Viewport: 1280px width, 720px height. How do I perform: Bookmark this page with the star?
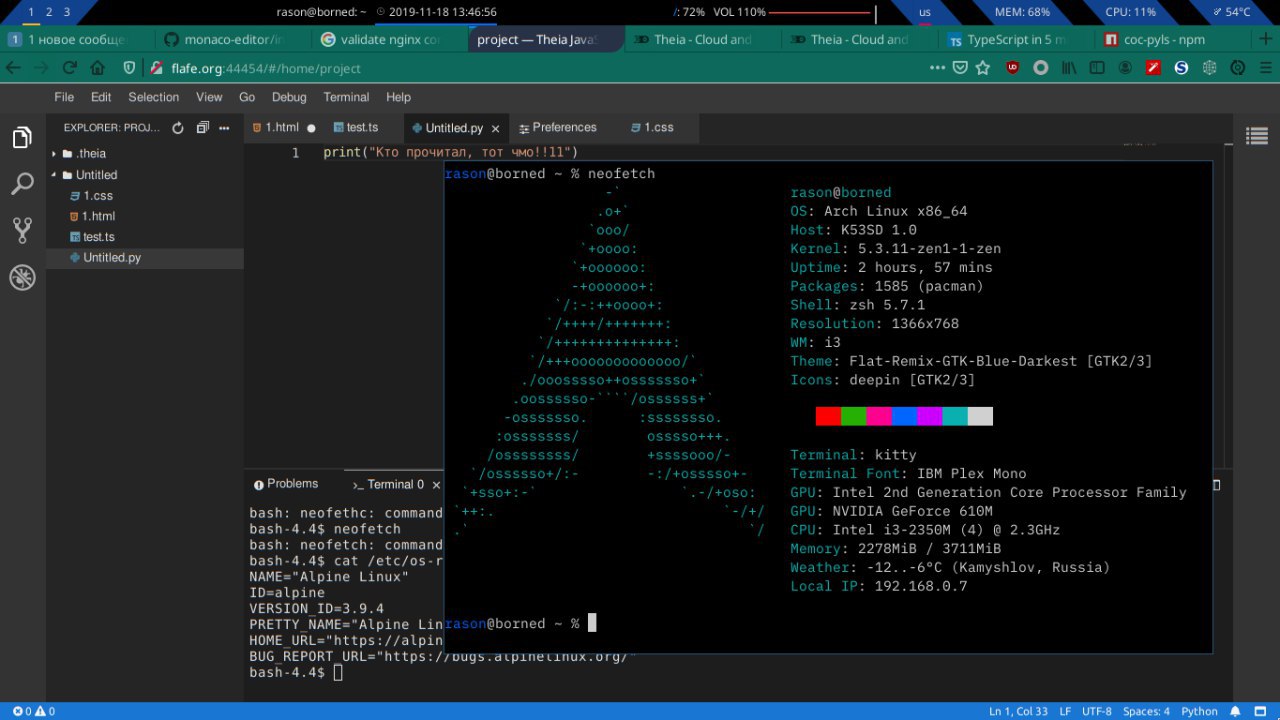(x=983, y=68)
